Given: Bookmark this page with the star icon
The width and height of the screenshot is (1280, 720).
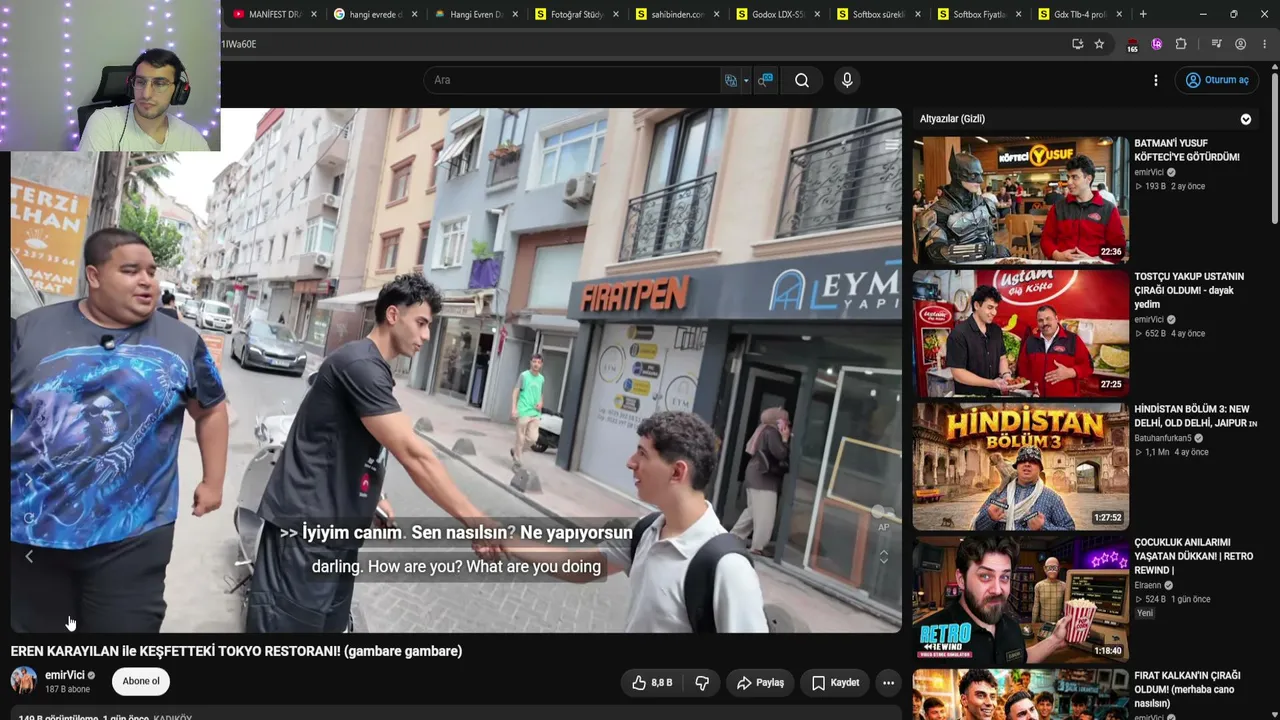Looking at the screenshot, I should click(x=1099, y=44).
